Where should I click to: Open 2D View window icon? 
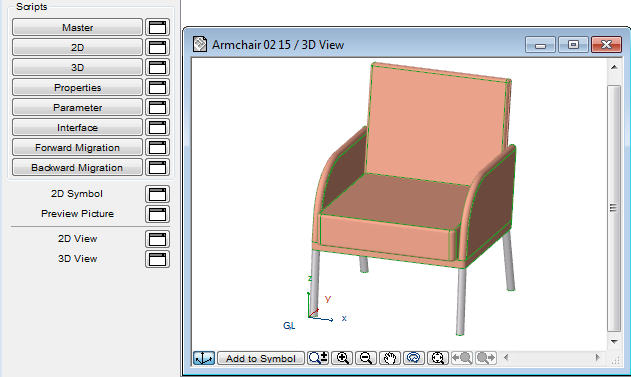pyautogui.click(x=157, y=239)
